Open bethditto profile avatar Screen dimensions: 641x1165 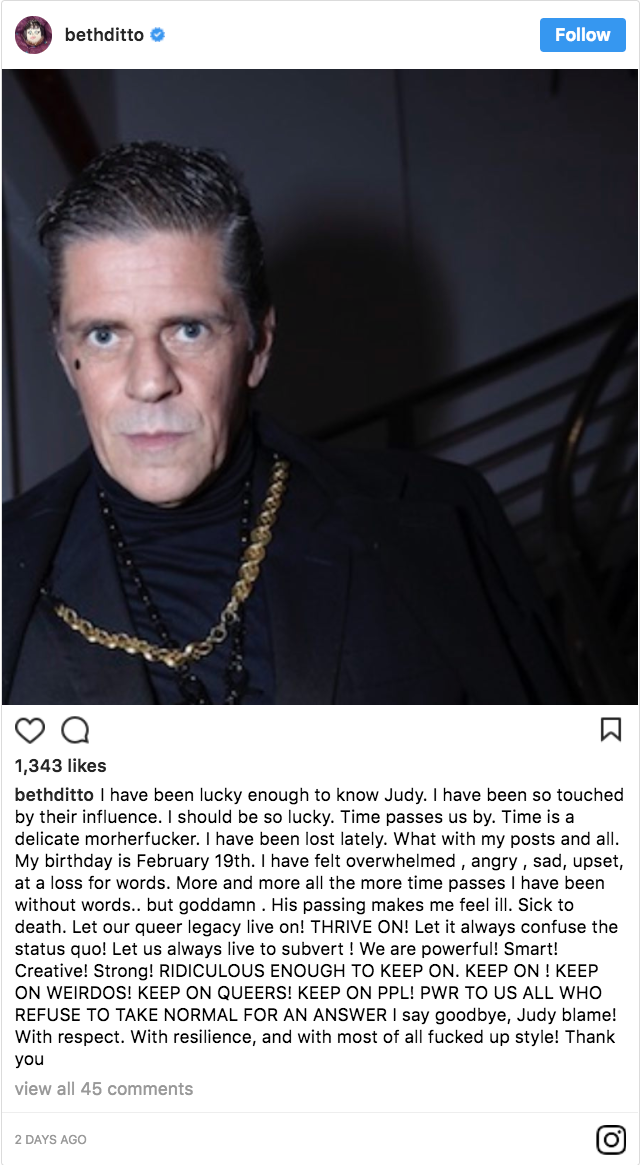click(33, 35)
